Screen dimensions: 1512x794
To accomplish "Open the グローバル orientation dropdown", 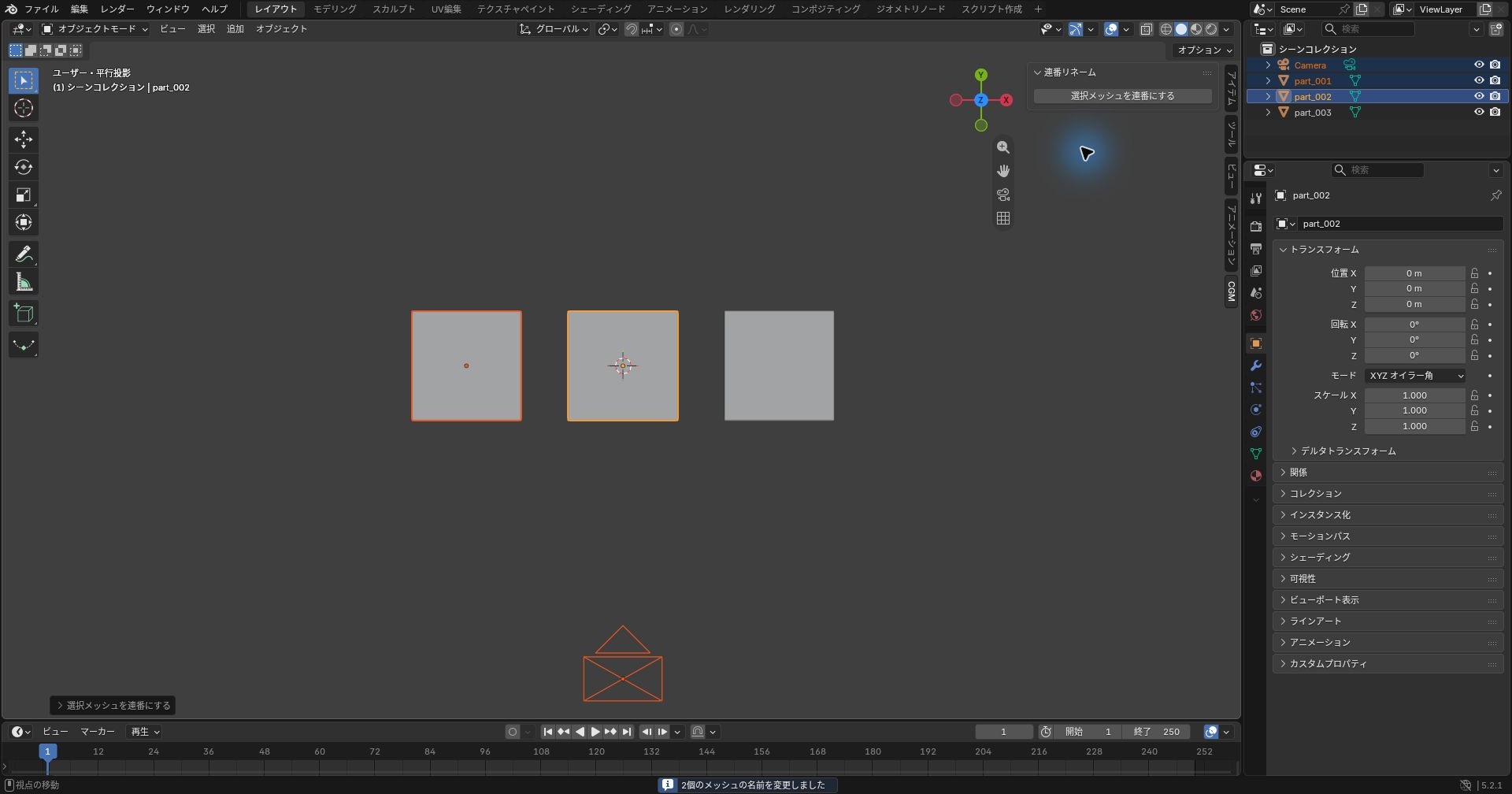I will click(554, 29).
